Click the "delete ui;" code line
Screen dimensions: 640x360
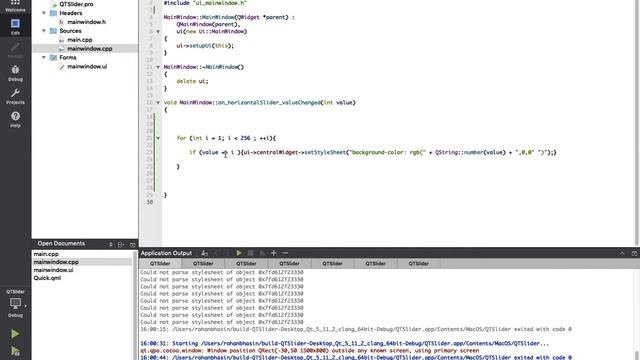coord(192,81)
